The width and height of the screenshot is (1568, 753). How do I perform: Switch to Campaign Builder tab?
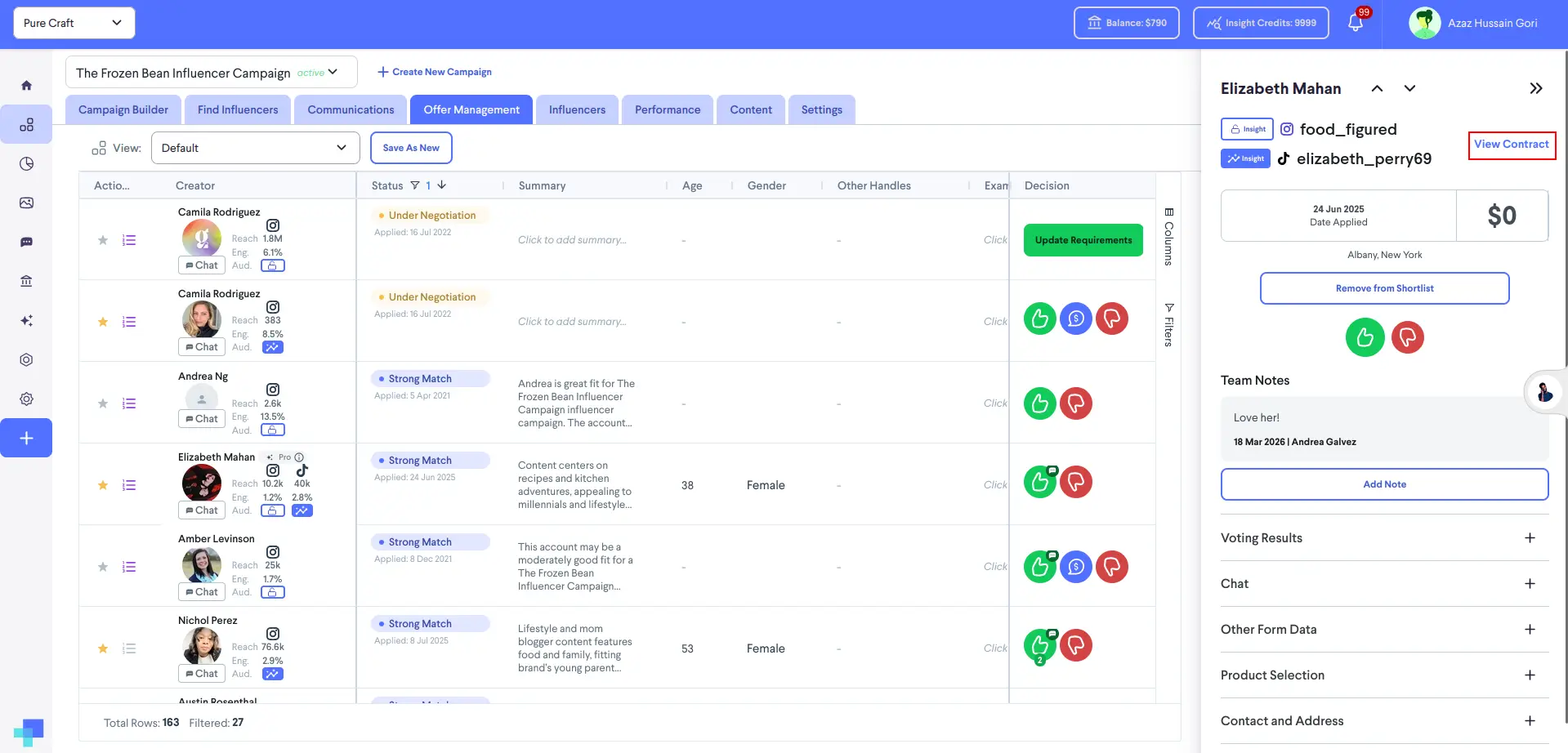point(123,109)
